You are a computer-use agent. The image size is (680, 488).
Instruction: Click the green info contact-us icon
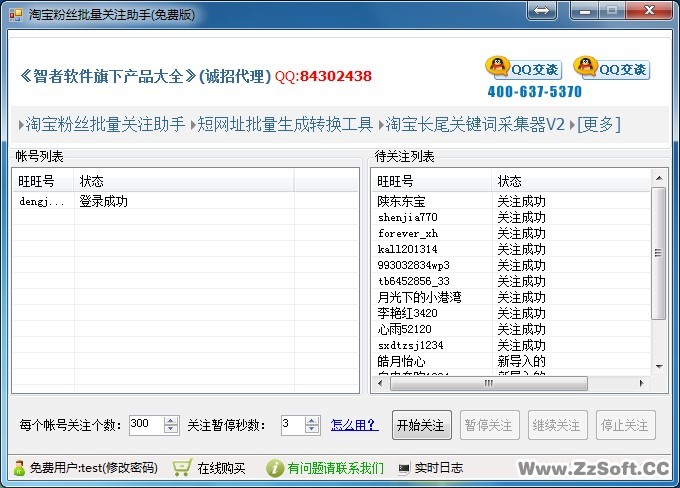[x=275, y=468]
